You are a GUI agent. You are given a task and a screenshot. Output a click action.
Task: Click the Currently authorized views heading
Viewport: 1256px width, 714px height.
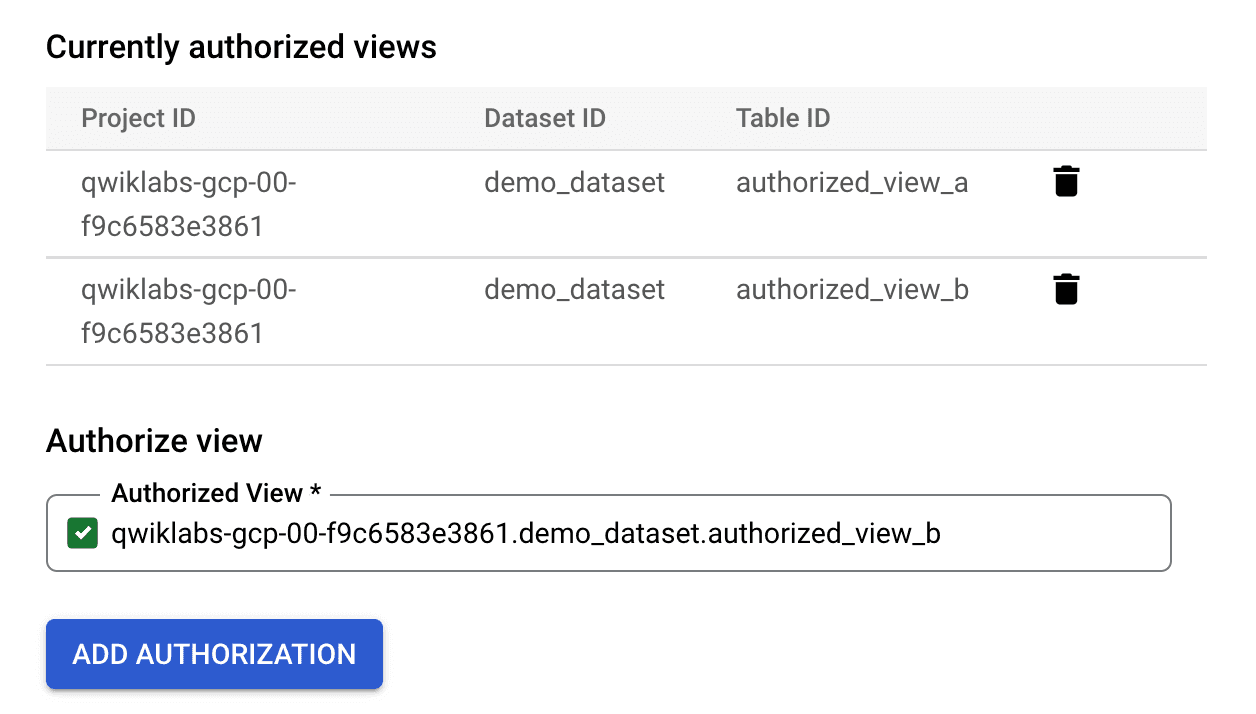tap(241, 47)
